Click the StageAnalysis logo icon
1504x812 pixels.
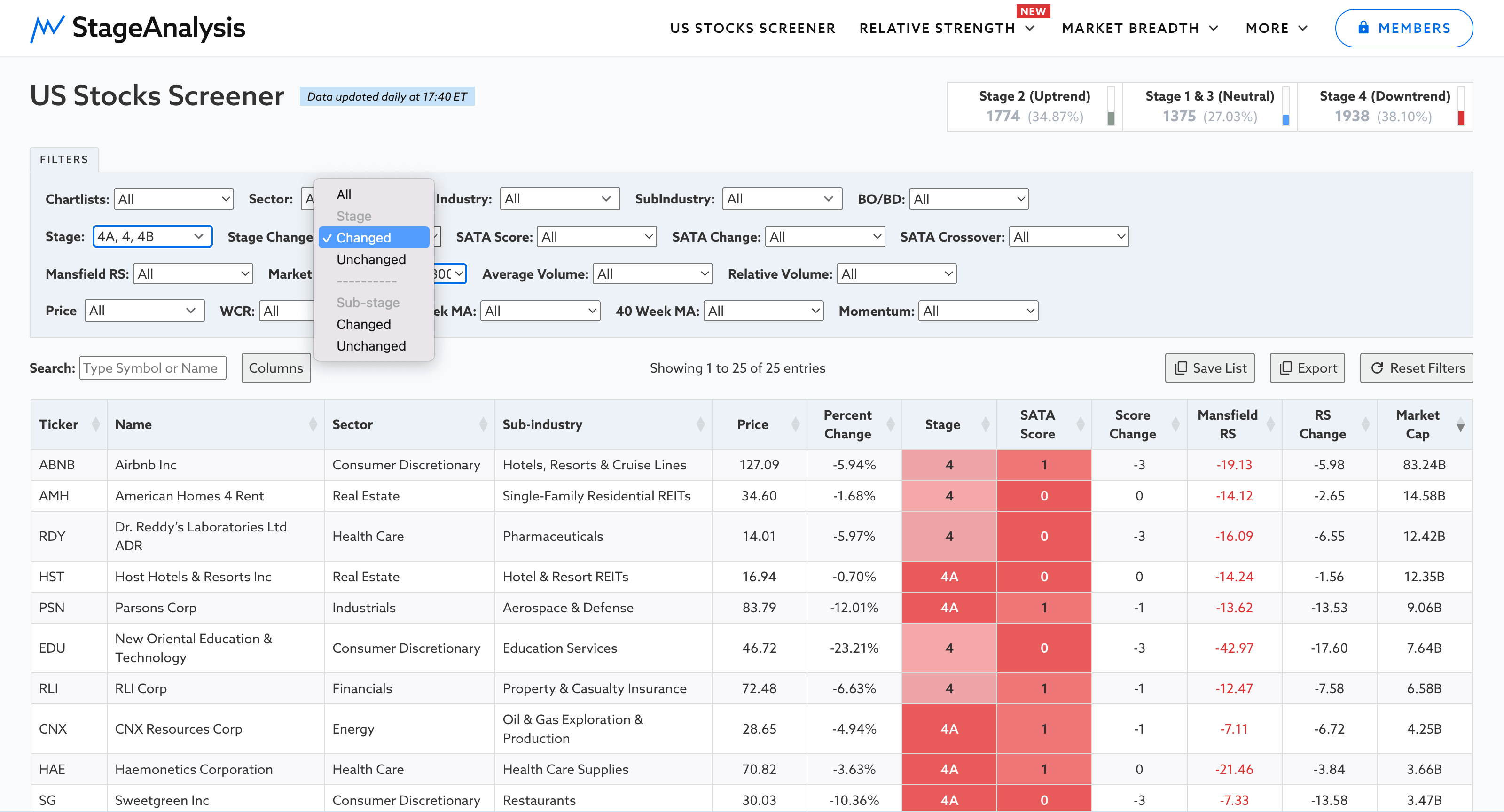47,29
